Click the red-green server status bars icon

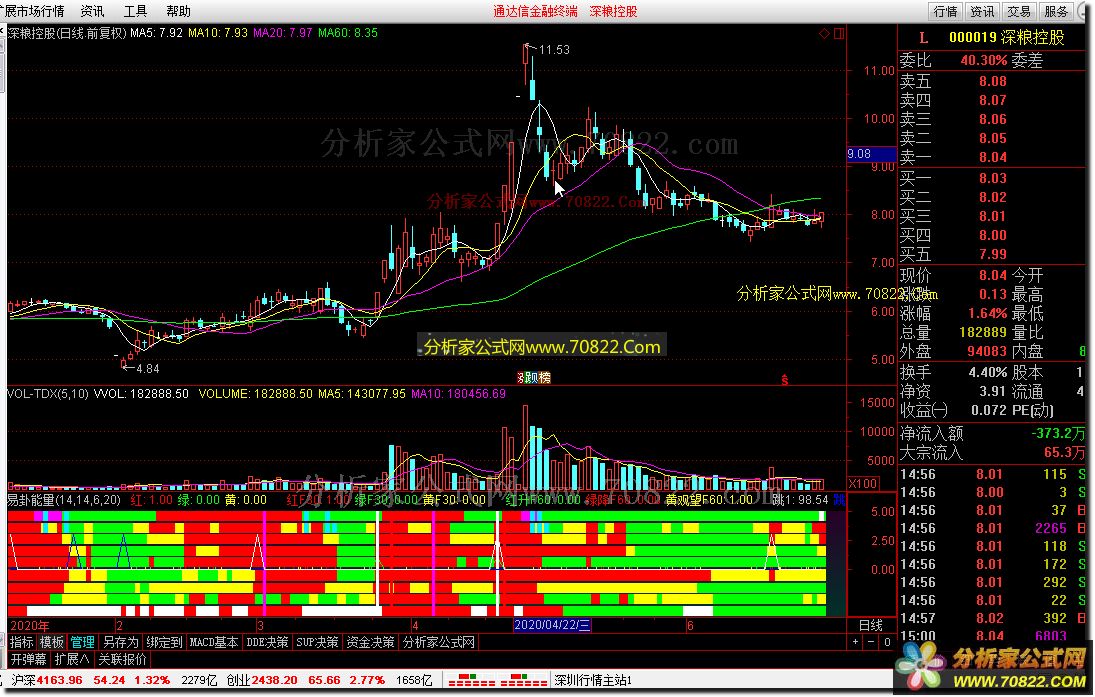point(497,680)
